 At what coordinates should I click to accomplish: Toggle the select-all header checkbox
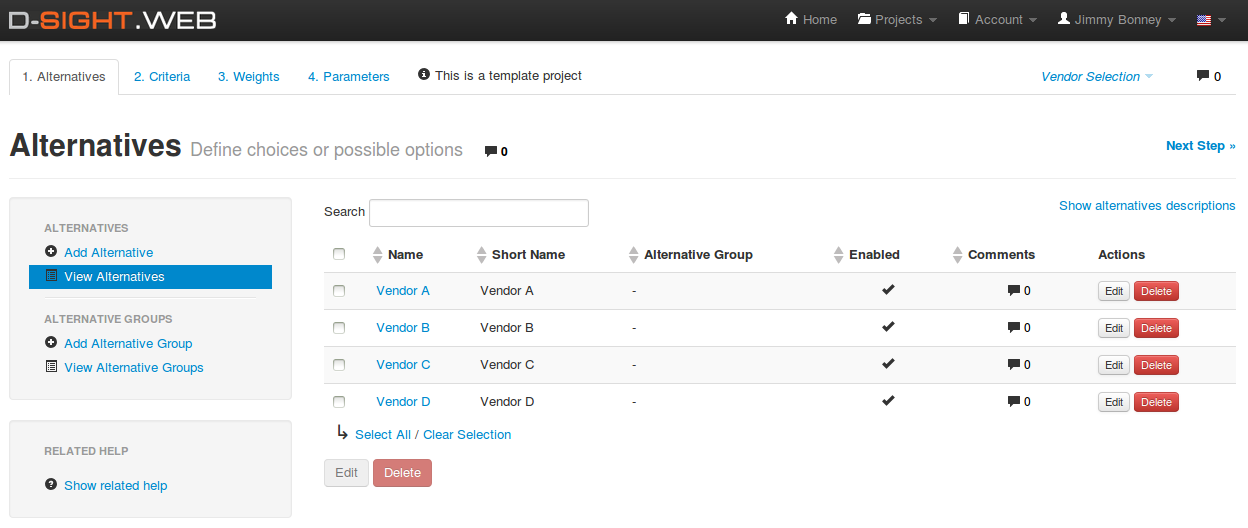click(339, 255)
